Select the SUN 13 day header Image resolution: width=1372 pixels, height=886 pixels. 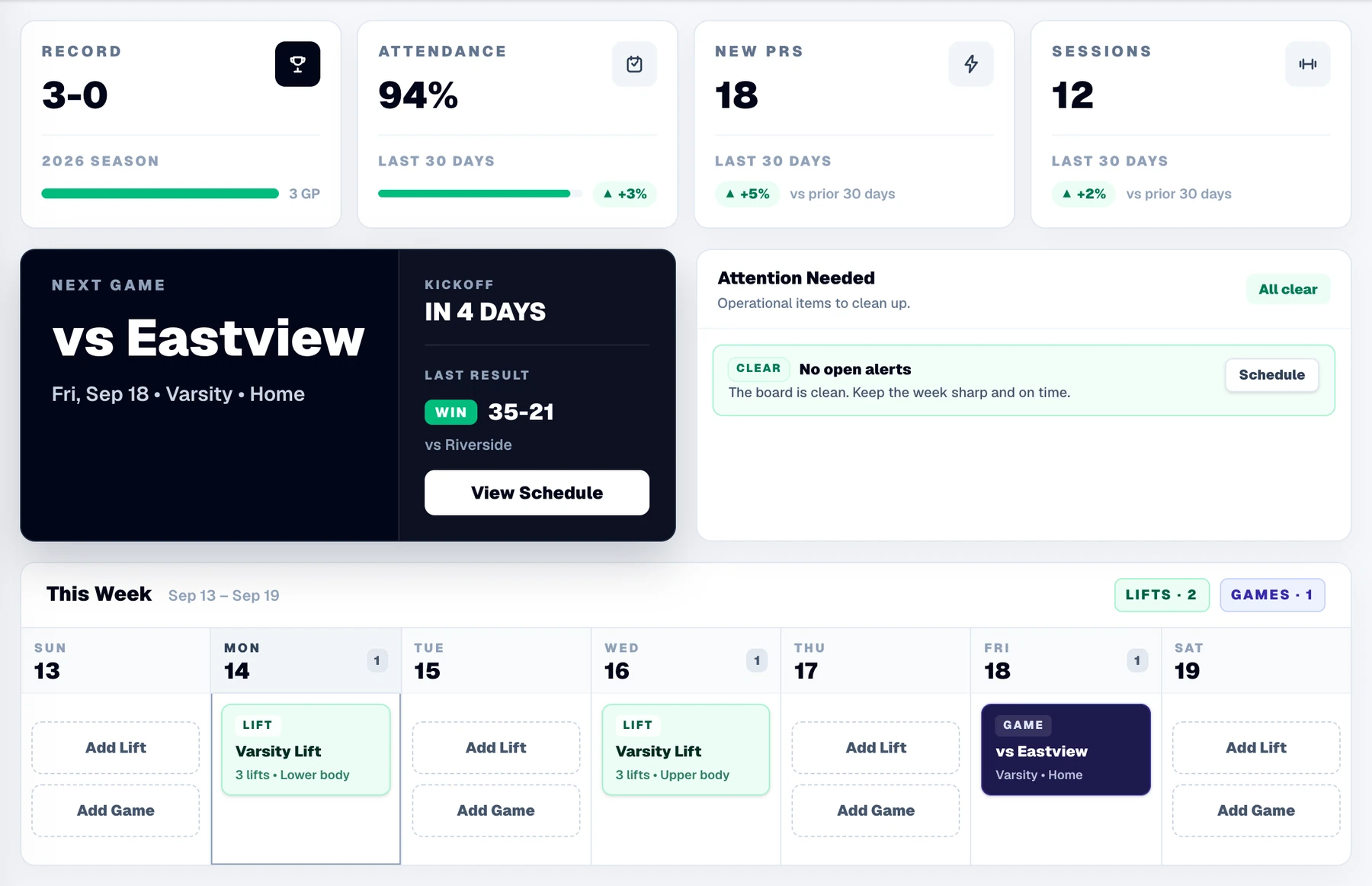point(116,660)
